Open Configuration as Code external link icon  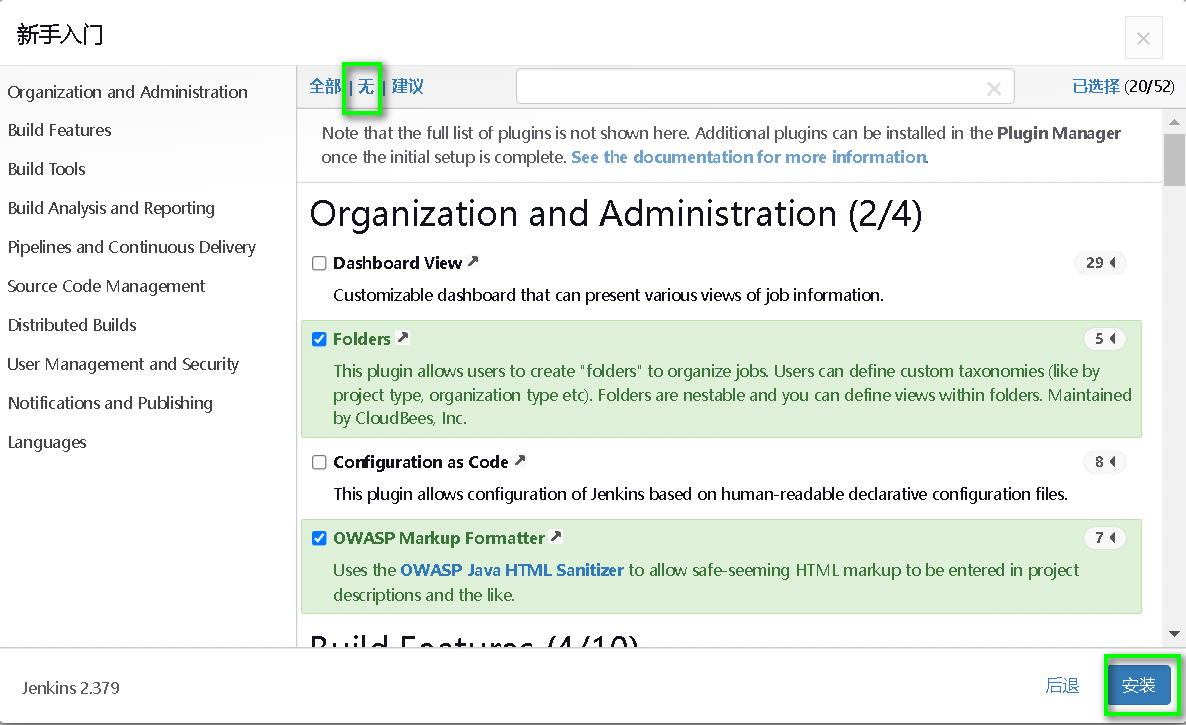(x=519, y=461)
